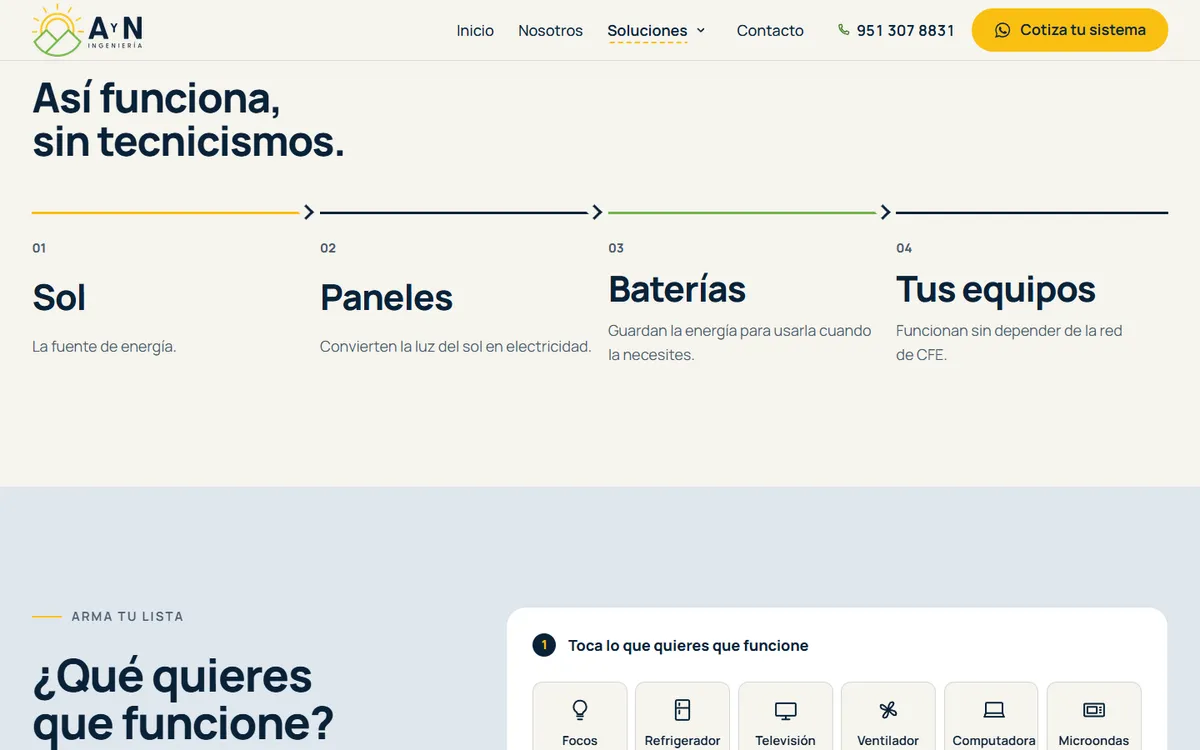The height and width of the screenshot is (750, 1200).
Task: Click the step number 02 label
Action: 328,248
